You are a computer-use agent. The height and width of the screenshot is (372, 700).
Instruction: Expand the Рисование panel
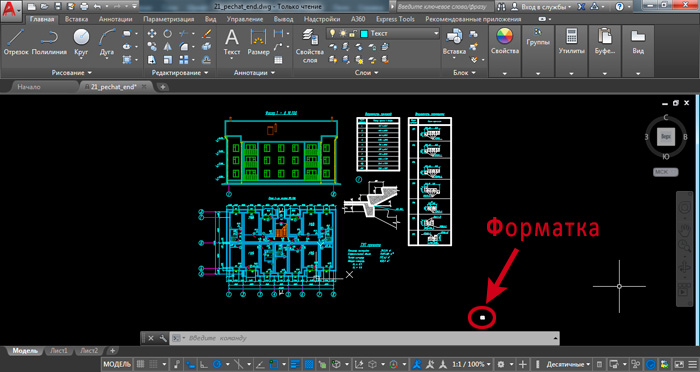(x=71, y=73)
